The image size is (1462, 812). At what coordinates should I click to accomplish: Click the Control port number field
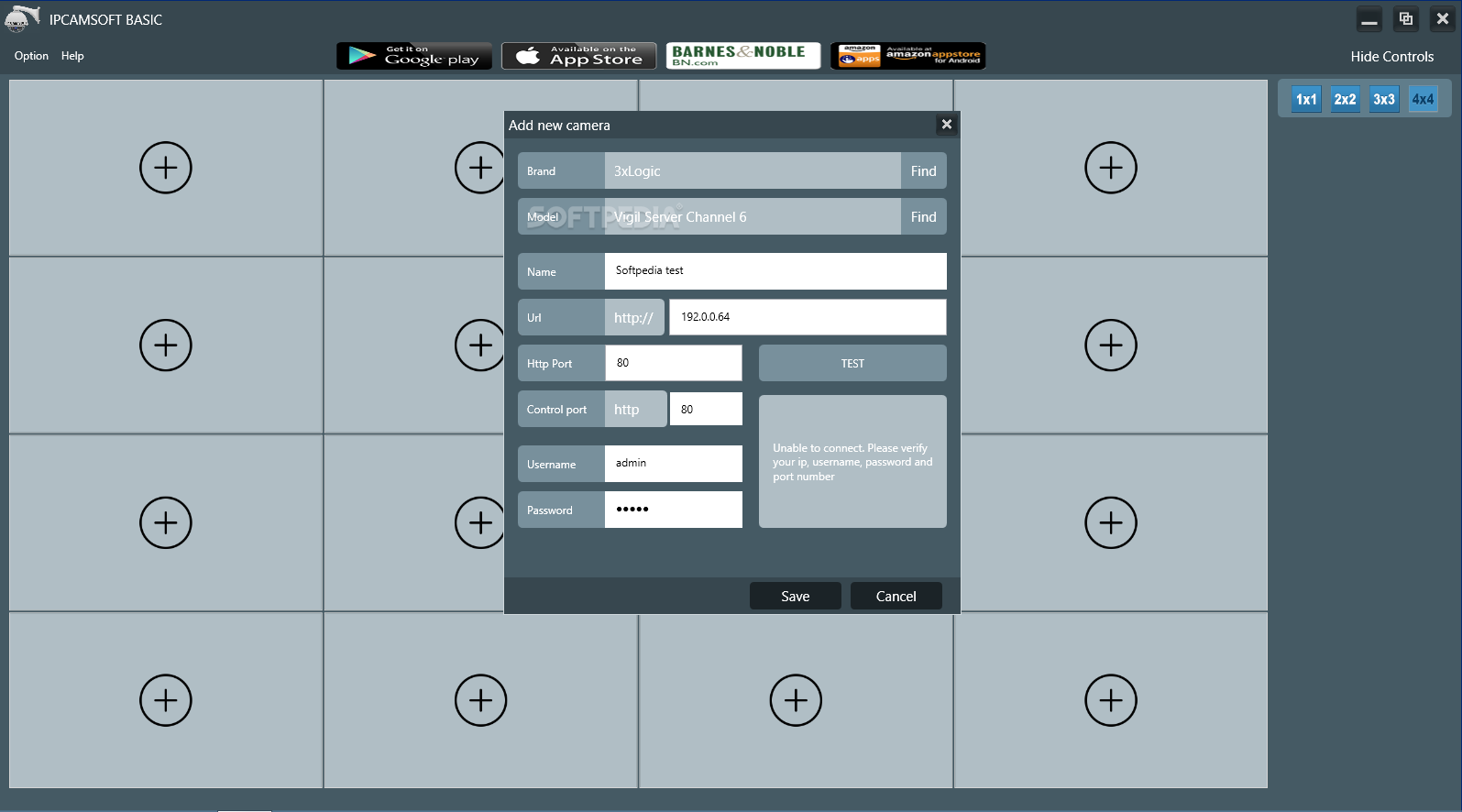tap(706, 409)
